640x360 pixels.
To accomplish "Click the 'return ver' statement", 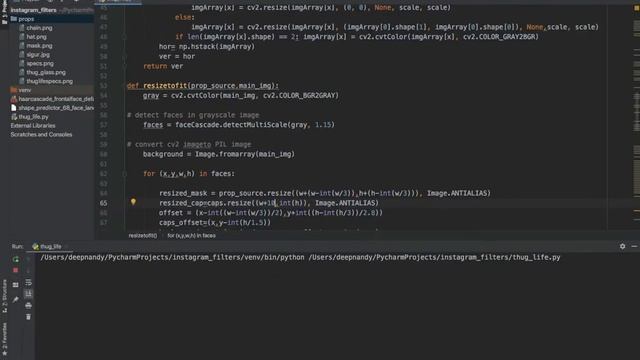I will click(163, 66).
